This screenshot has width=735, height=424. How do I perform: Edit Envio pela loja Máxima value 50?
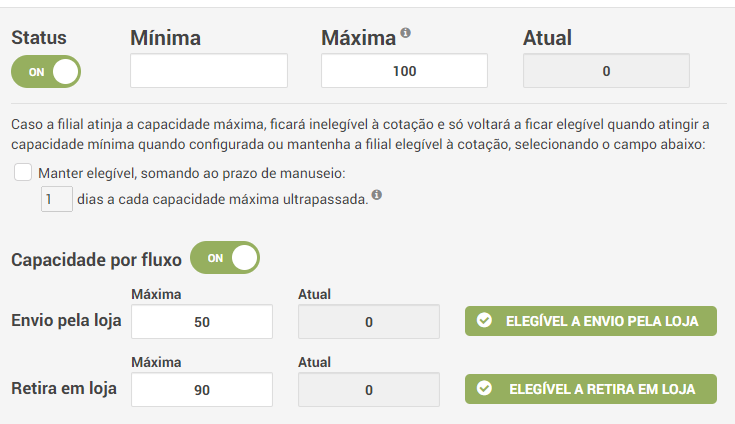pos(202,322)
